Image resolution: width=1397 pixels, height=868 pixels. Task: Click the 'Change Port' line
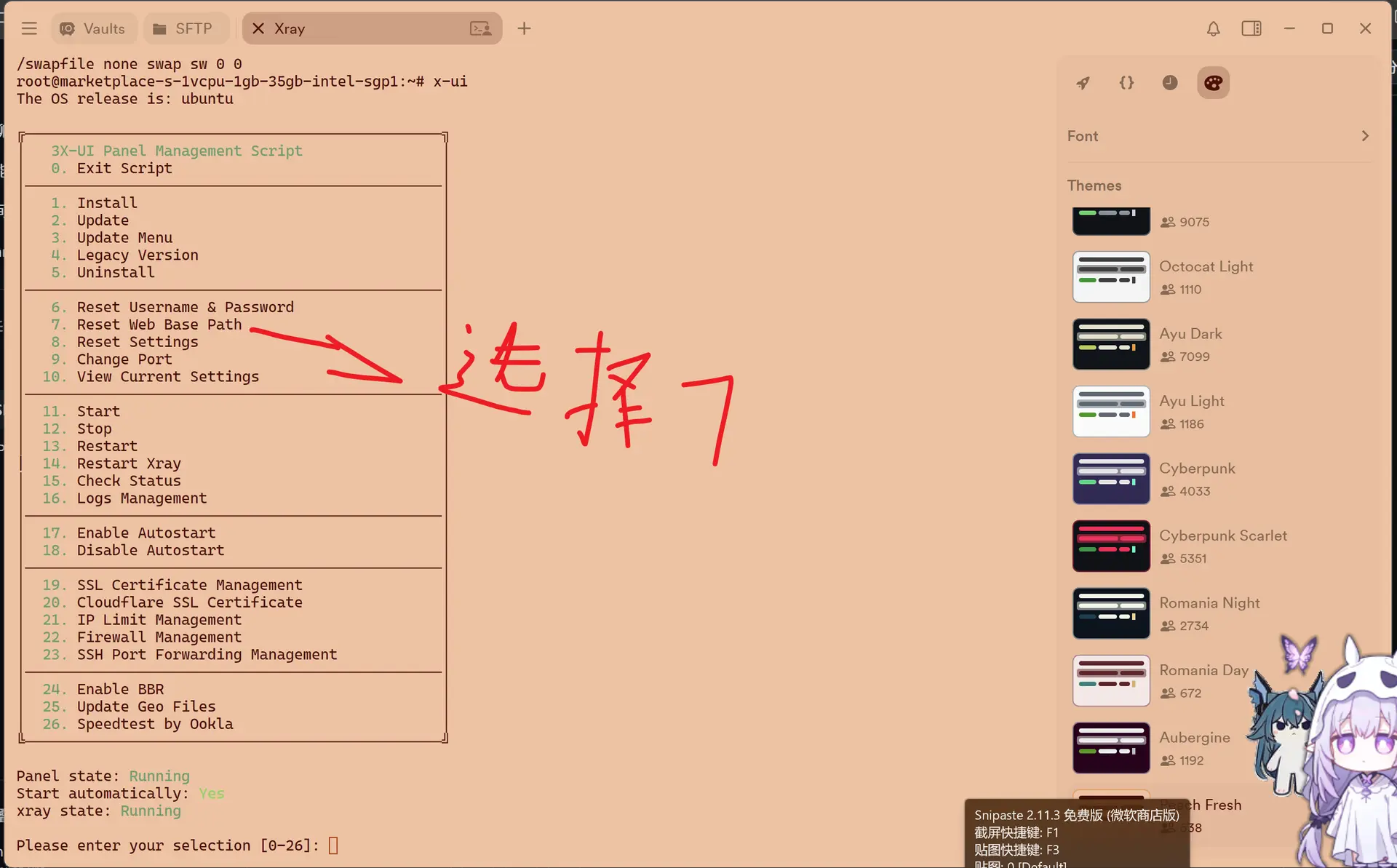tap(111, 359)
